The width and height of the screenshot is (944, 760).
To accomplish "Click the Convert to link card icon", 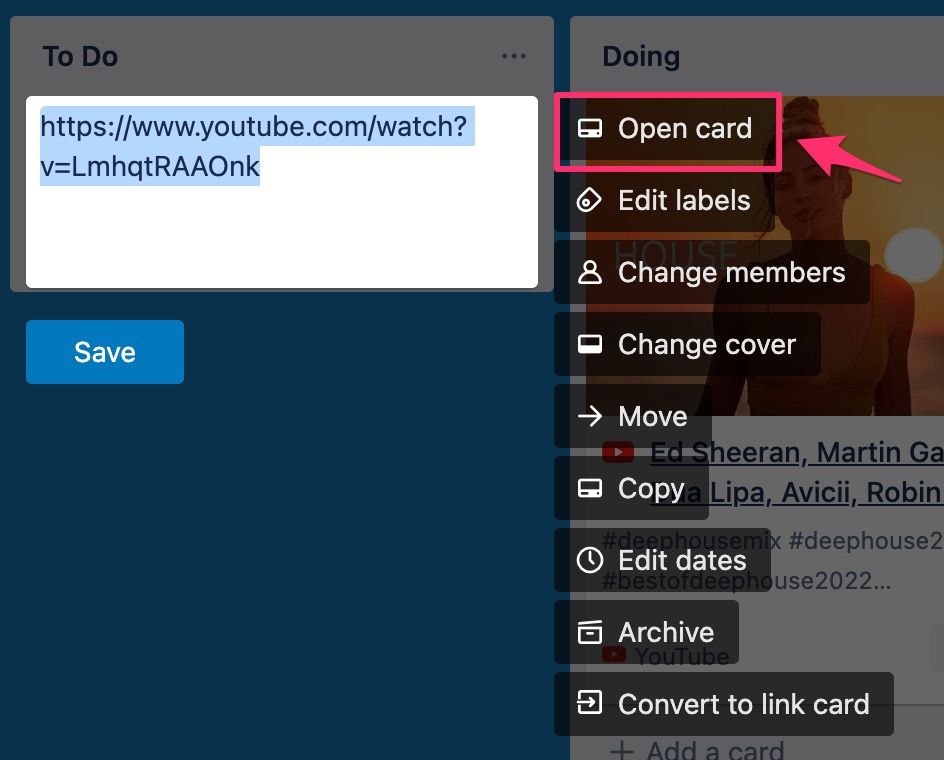I will (x=589, y=702).
